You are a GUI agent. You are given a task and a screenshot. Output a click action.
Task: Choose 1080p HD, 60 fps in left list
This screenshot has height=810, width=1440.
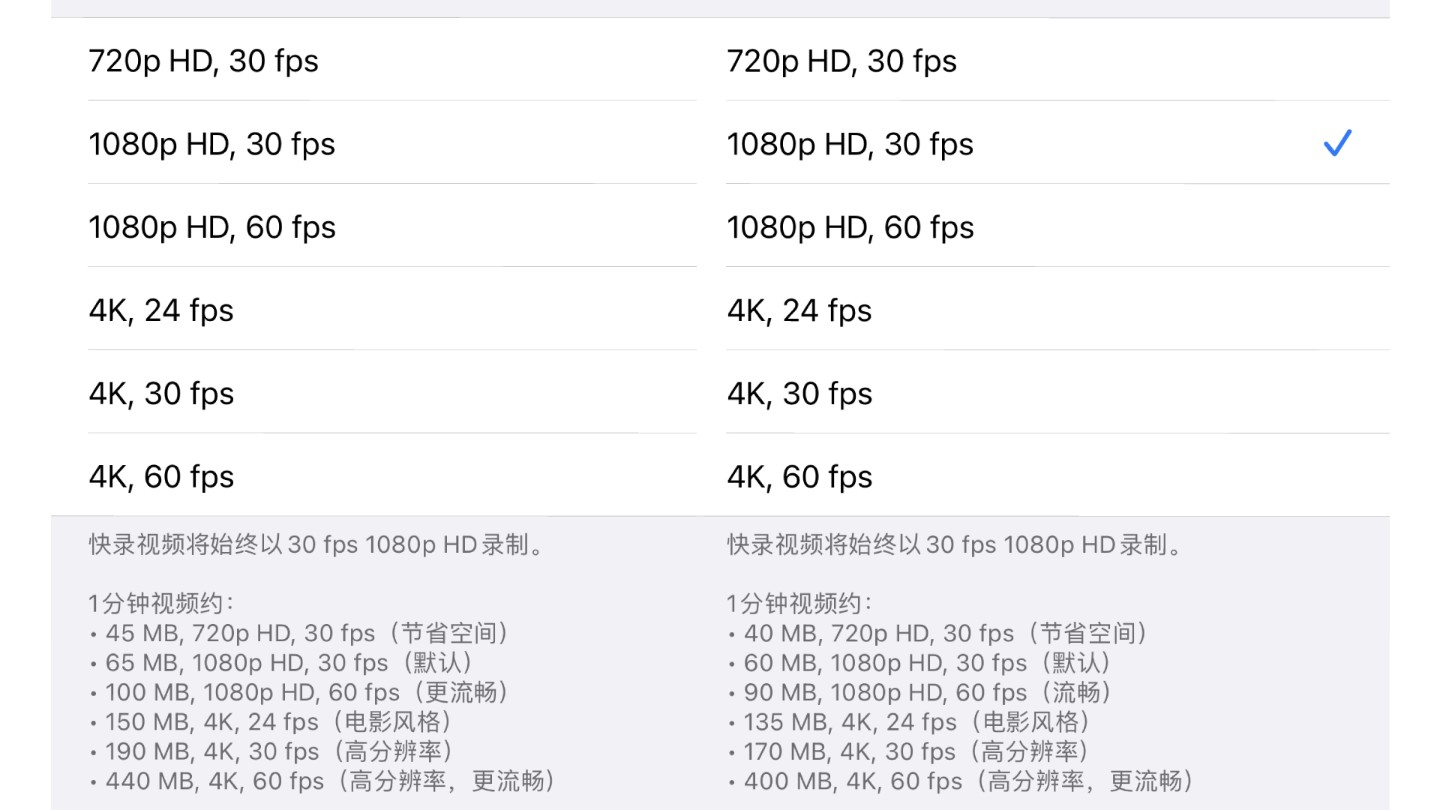click(x=374, y=226)
